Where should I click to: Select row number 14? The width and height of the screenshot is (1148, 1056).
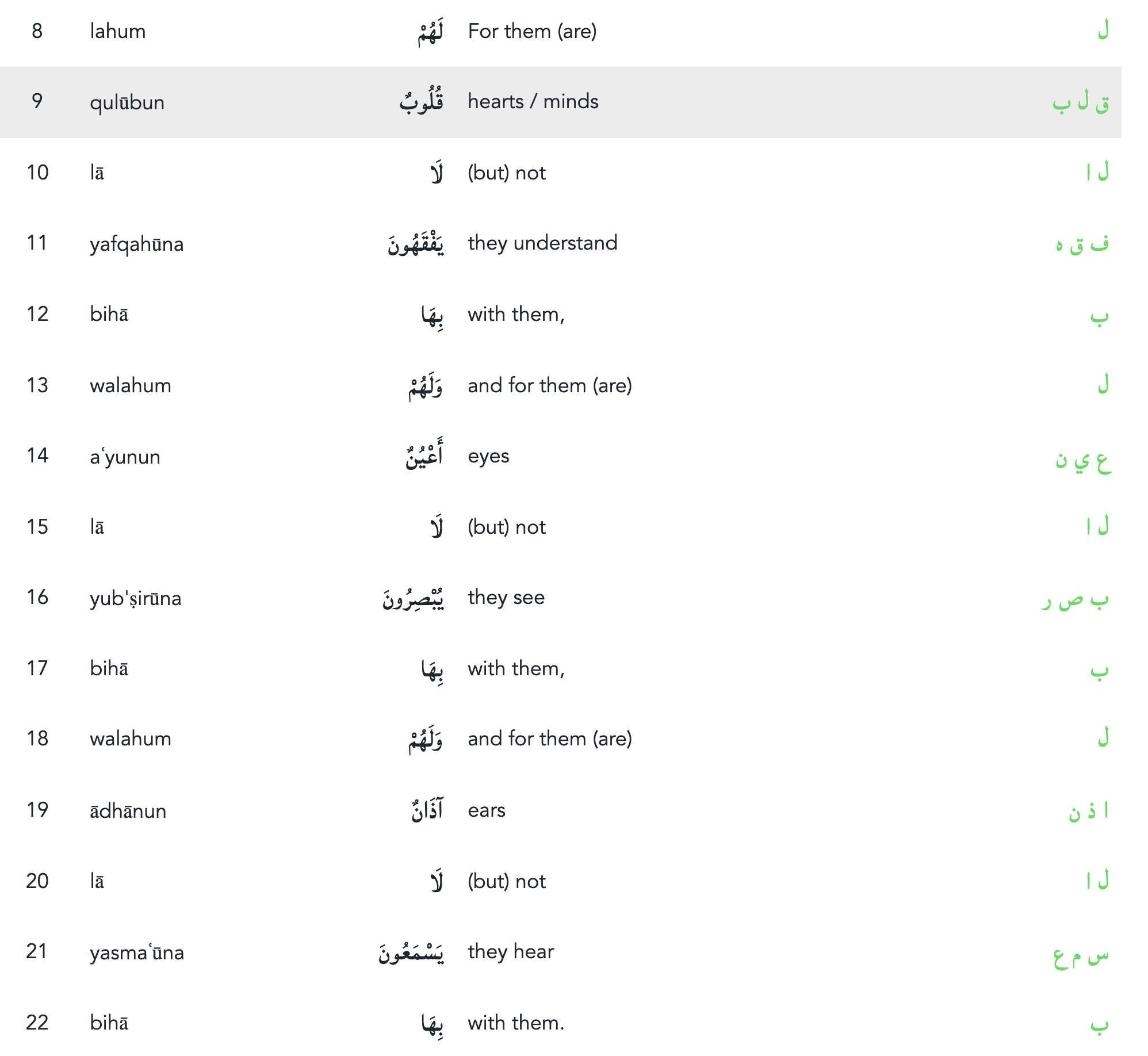coord(37,456)
